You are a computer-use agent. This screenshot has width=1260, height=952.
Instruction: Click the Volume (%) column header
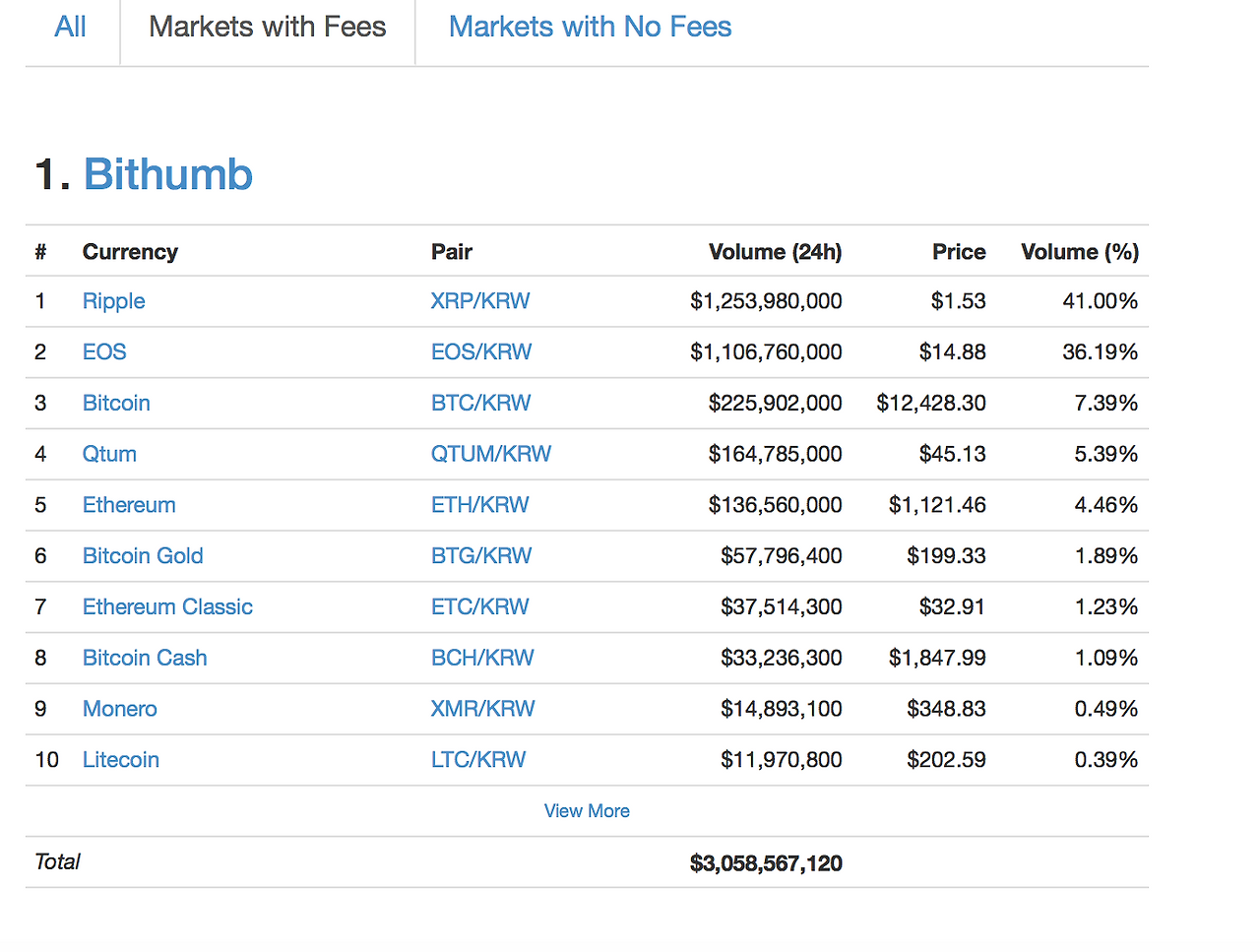coord(1080,253)
